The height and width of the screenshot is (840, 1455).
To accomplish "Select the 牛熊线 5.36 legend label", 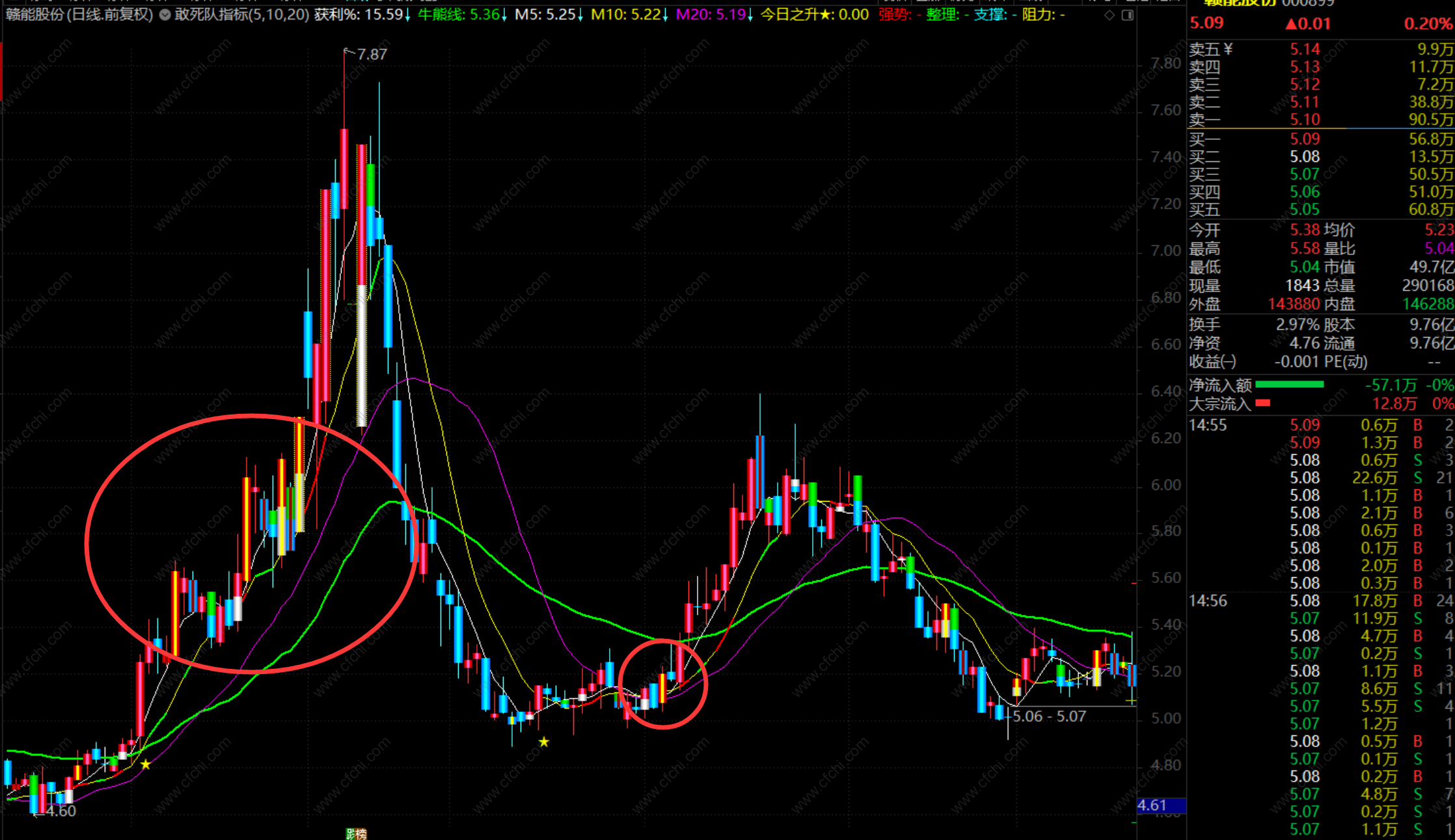I will pos(458,15).
